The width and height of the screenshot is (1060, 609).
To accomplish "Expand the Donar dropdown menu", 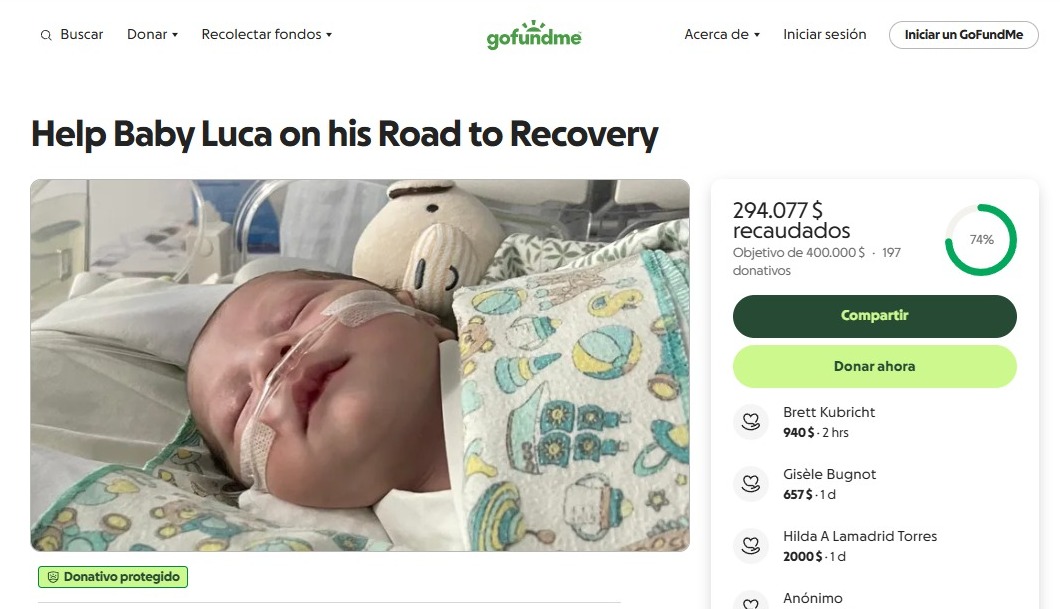I will click(x=152, y=34).
